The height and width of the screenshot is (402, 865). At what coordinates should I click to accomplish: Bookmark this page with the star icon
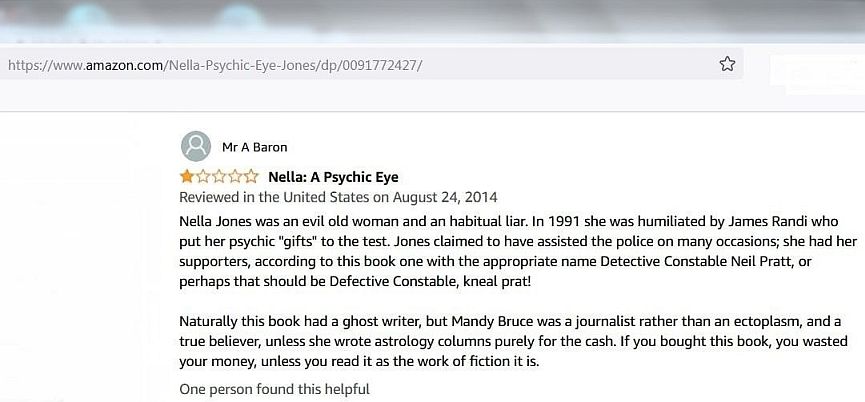(727, 64)
